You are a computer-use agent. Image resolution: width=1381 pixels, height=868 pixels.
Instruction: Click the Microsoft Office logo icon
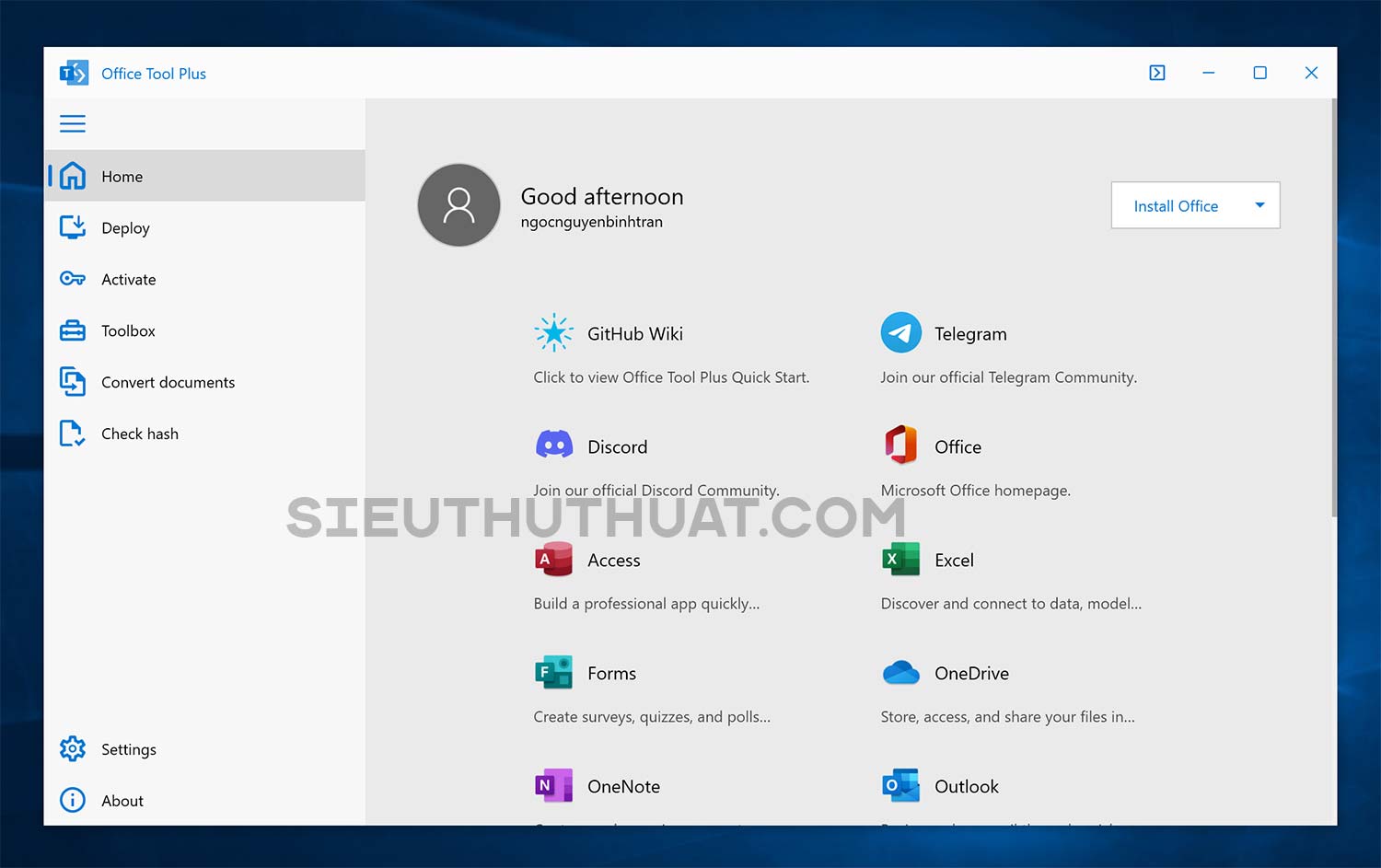tap(901, 446)
